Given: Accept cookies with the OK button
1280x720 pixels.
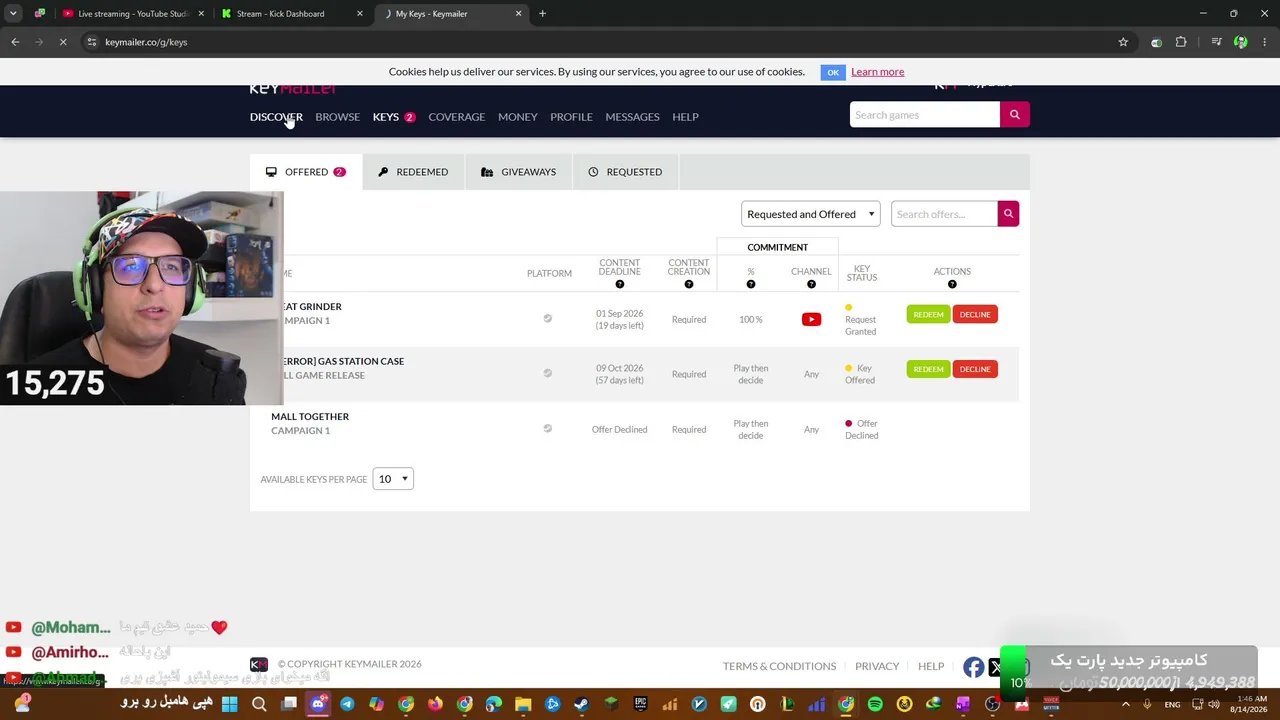Looking at the screenshot, I should (x=833, y=72).
